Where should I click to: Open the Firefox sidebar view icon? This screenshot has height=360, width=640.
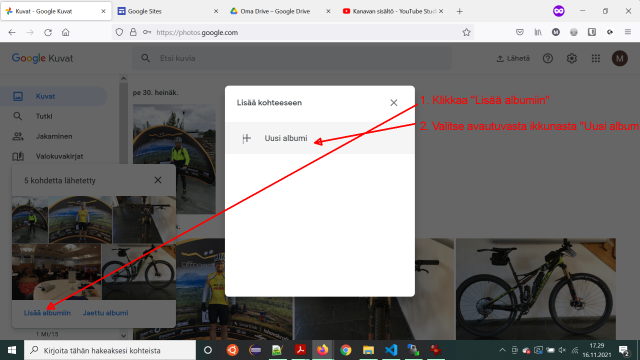592,32
